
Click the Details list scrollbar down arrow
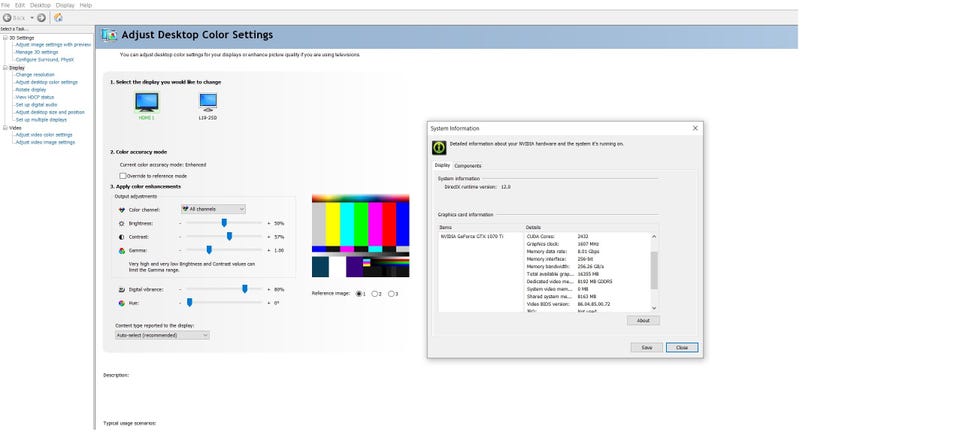click(654, 307)
